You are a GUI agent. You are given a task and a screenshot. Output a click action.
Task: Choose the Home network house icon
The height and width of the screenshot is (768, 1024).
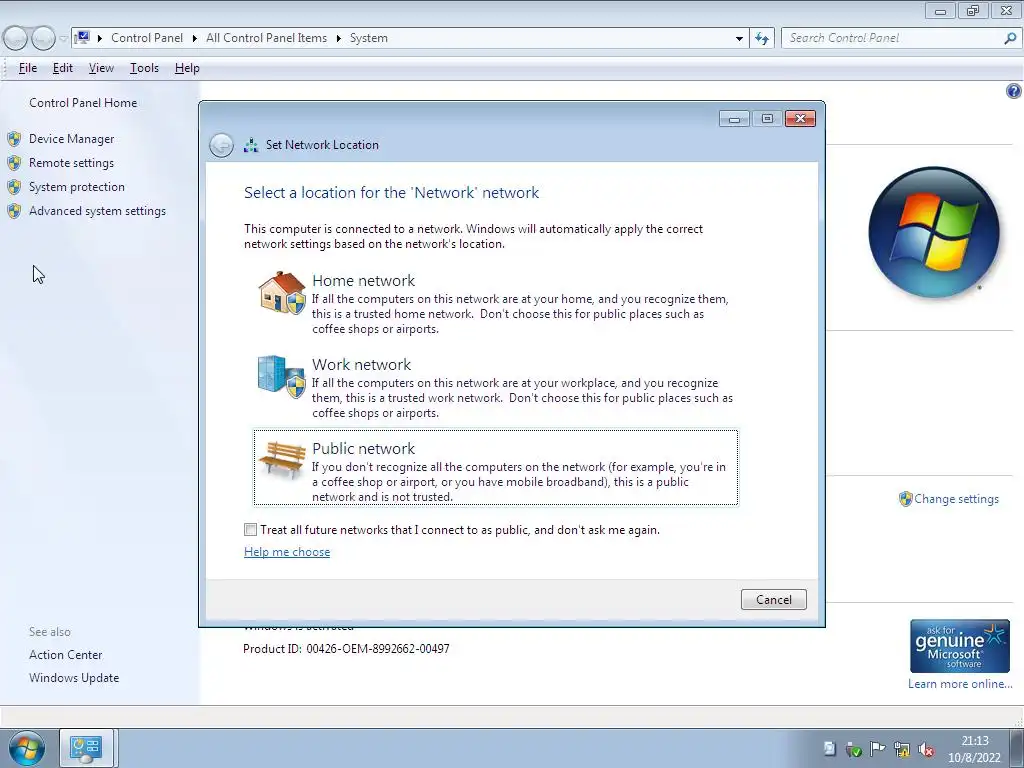coord(282,292)
